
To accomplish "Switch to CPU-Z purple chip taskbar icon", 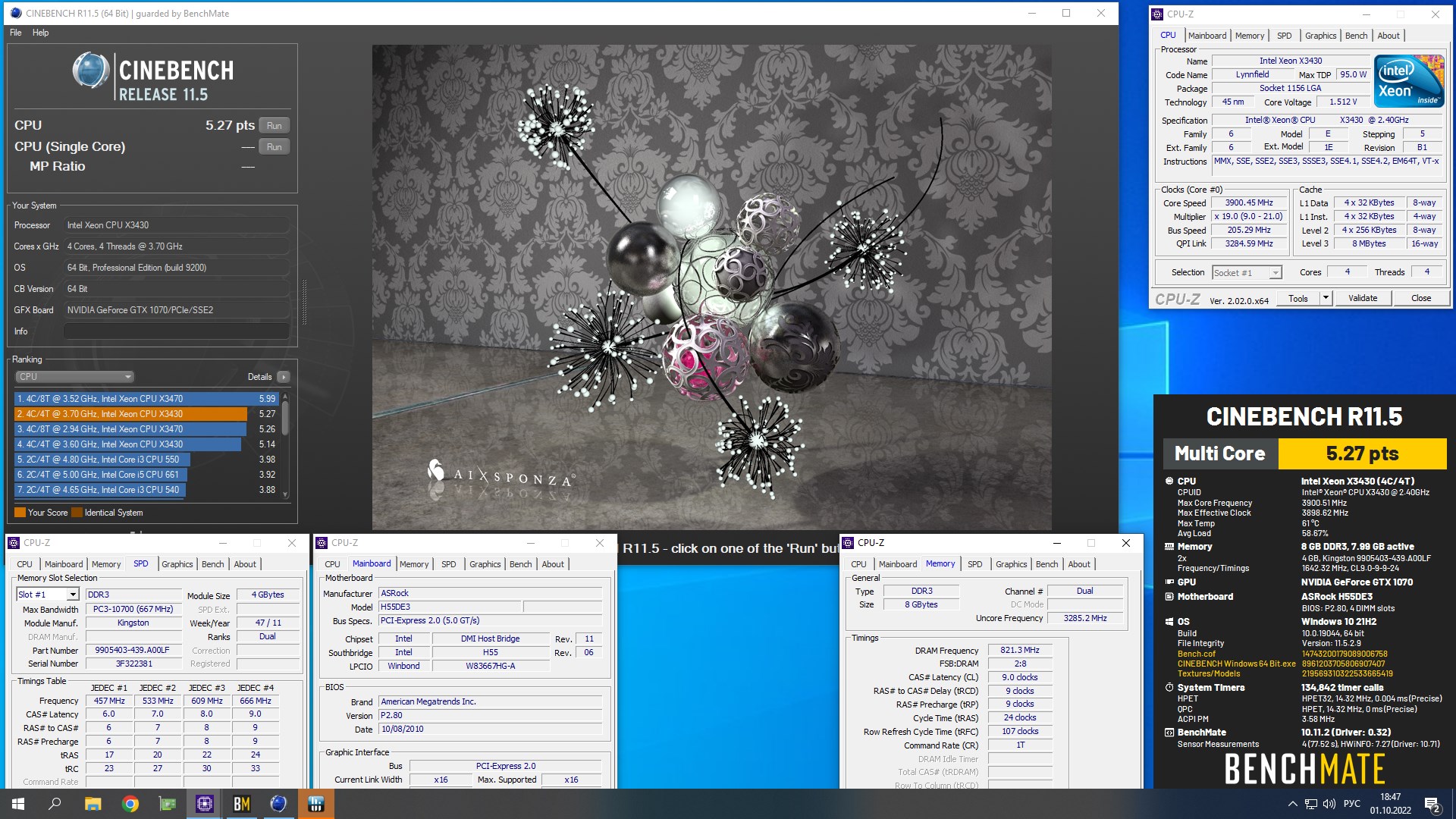I will point(204,804).
